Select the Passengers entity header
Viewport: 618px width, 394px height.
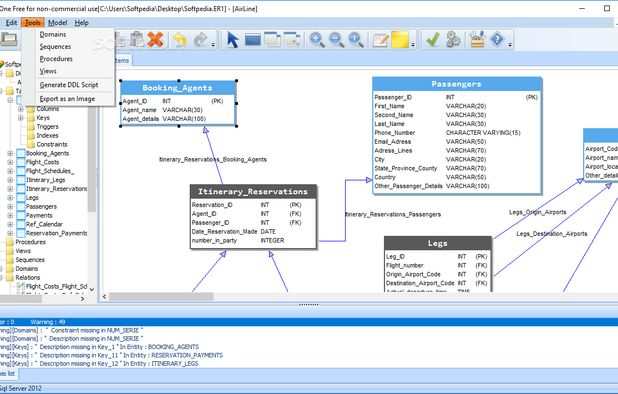coord(457,84)
